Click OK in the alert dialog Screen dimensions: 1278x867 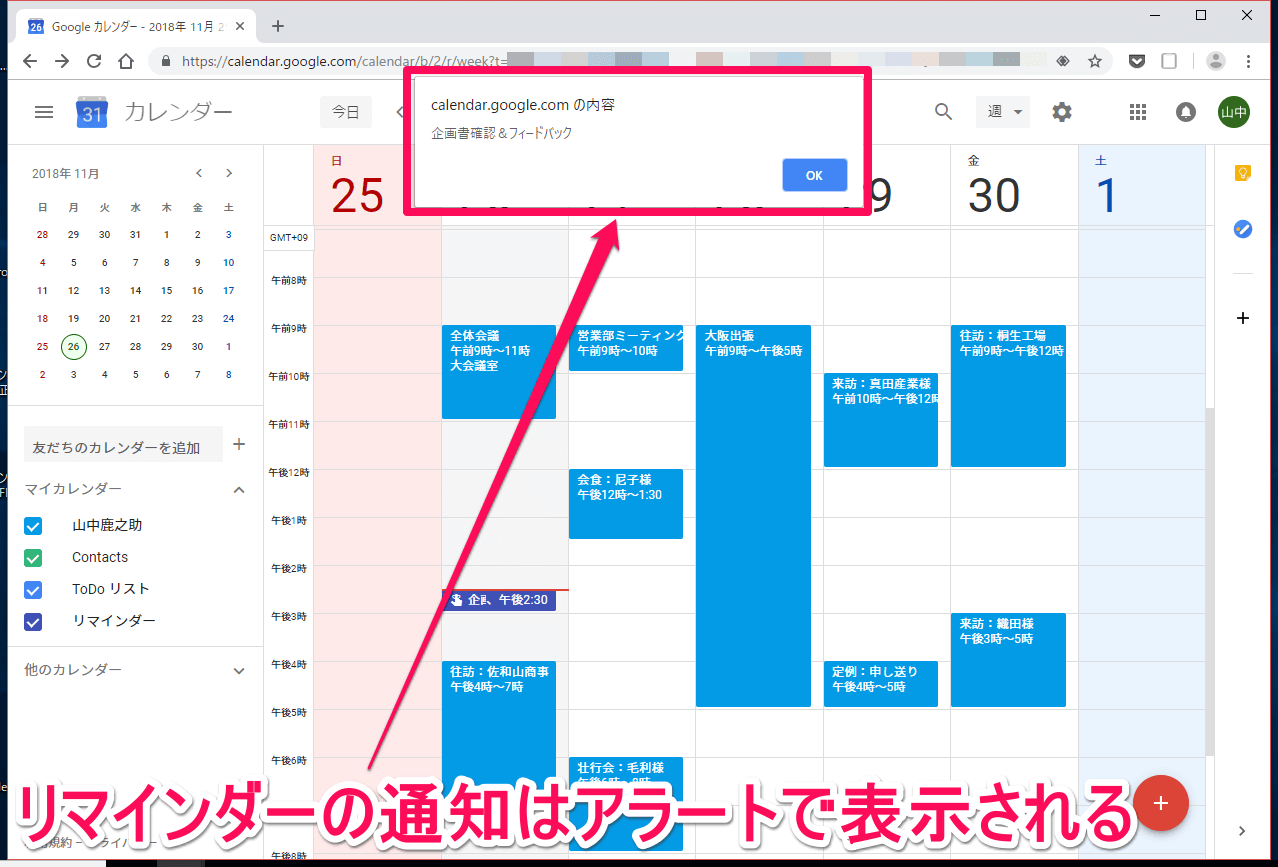pyautogui.click(x=814, y=175)
